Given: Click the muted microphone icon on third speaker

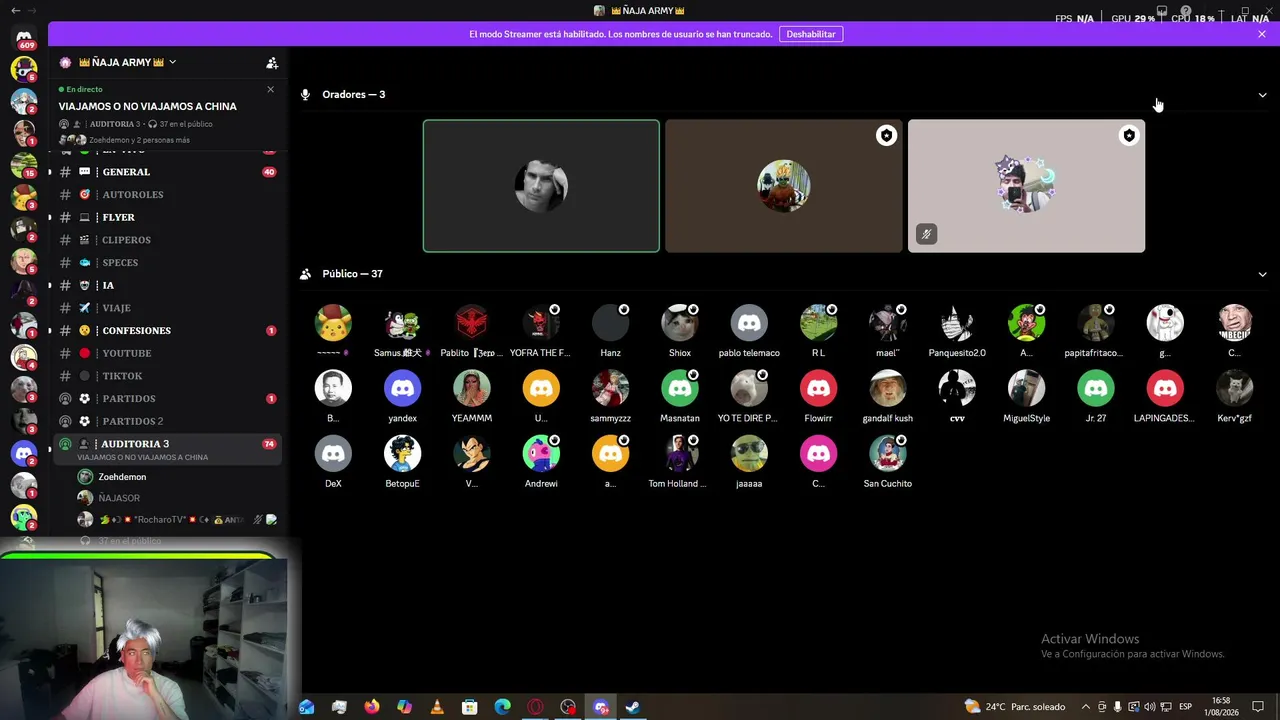Looking at the screenshot, I should [x=926, y=235].
